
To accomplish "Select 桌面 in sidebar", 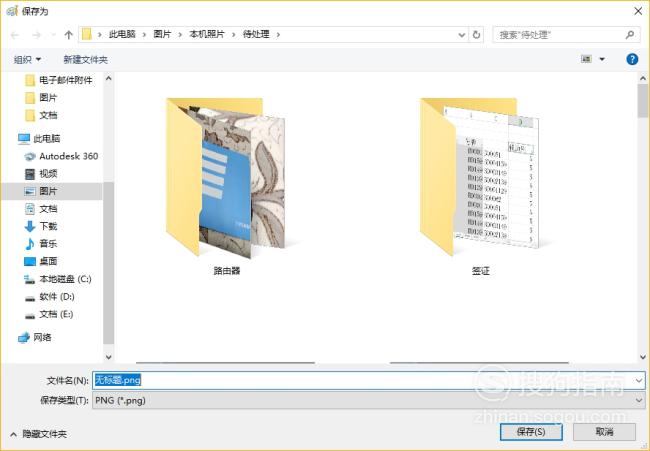I will (41, 261).
